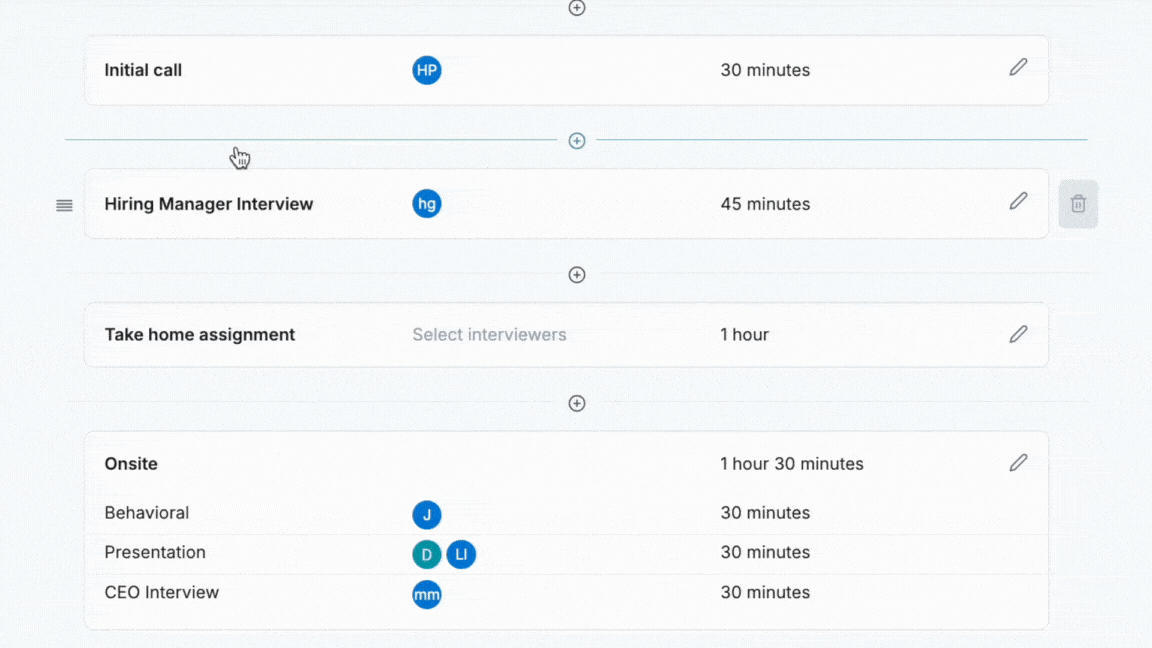Screen dimensions: 1152x648
Task: Click the plus icon above Initial call
Action: pos(577,8)
